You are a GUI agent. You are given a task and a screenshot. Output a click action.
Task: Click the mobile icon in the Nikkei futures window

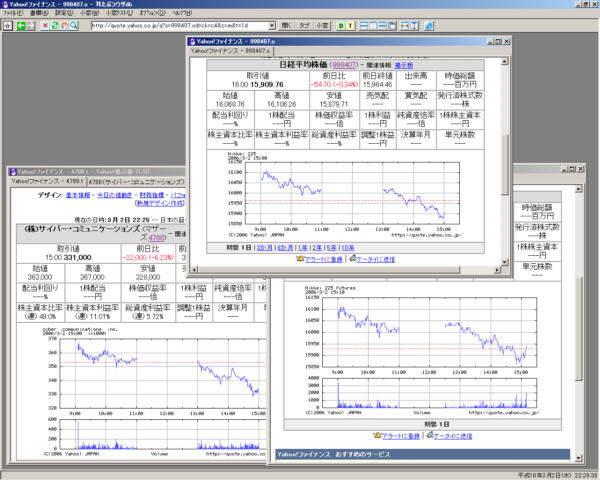[430, 435]
